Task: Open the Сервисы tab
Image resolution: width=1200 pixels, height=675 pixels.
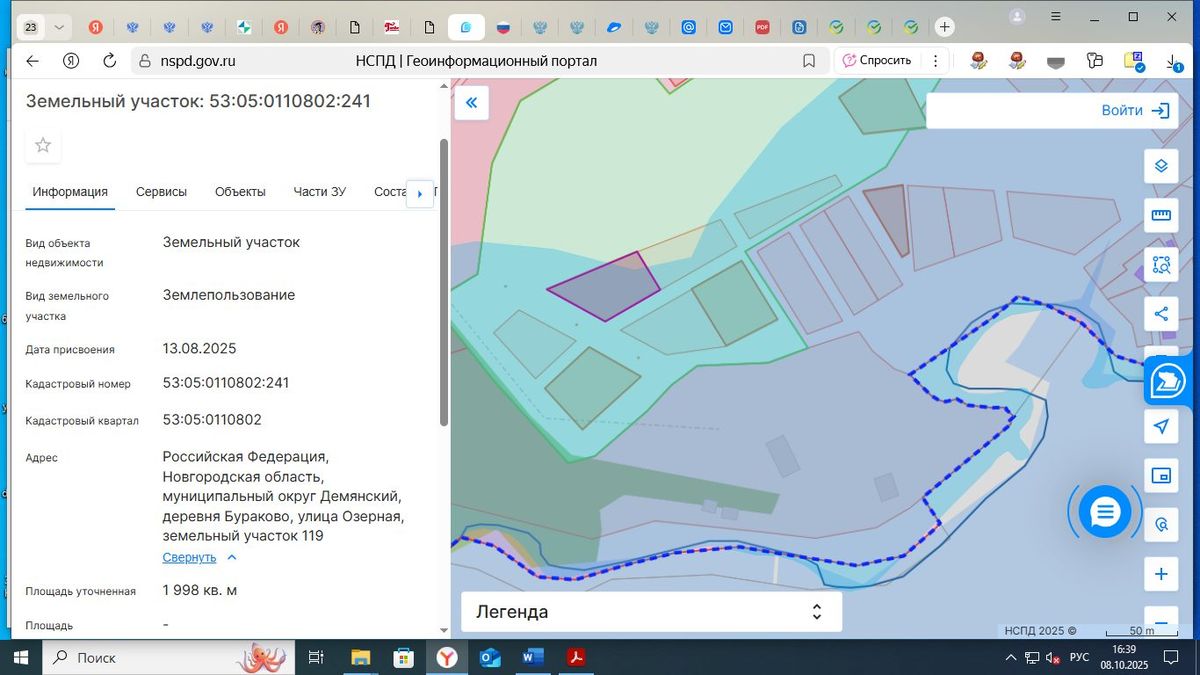Action: [x=161, y=192]
